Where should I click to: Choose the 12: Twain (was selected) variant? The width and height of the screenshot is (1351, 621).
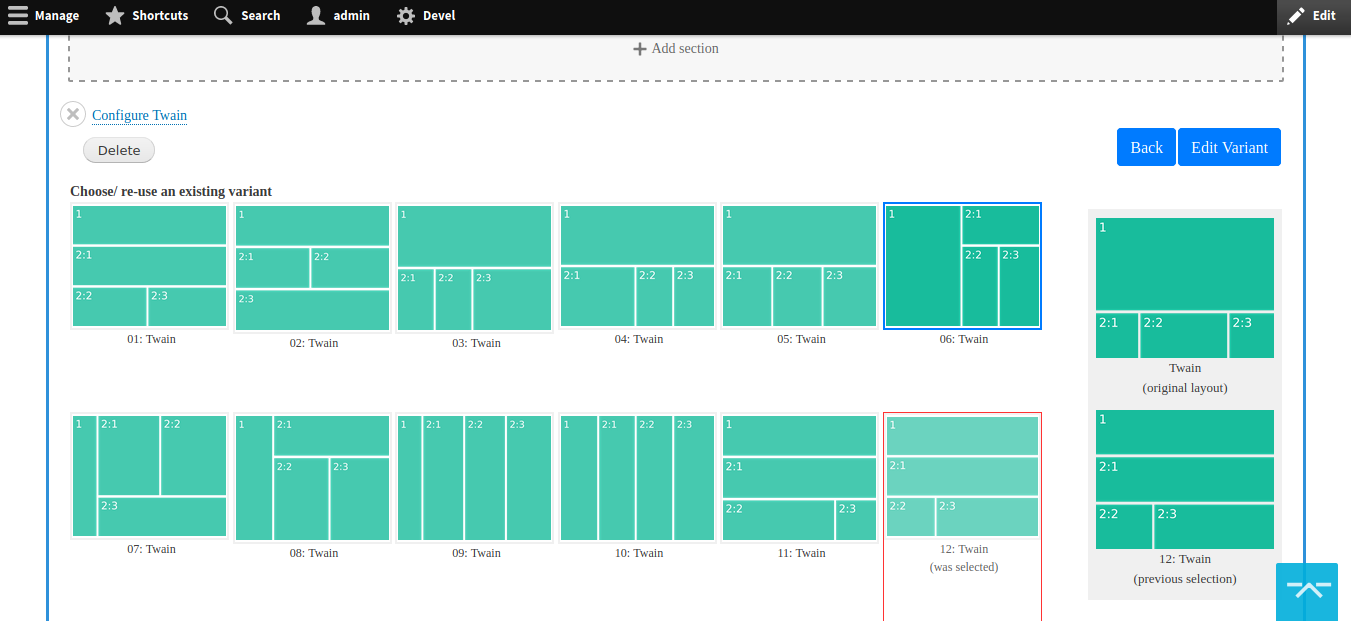[963, 476]
